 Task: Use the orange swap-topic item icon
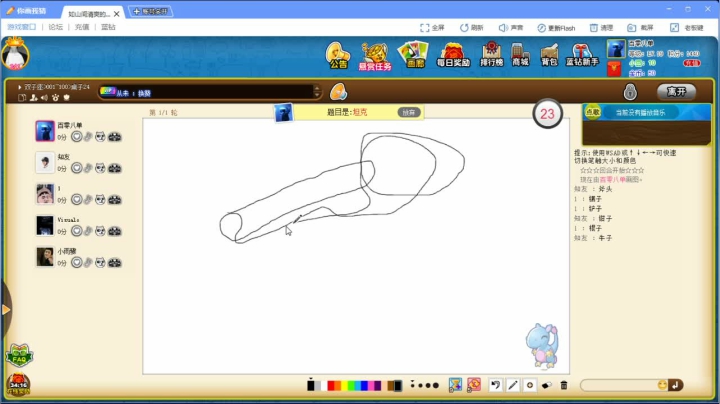pyautogui.click(x=474, y=384)
